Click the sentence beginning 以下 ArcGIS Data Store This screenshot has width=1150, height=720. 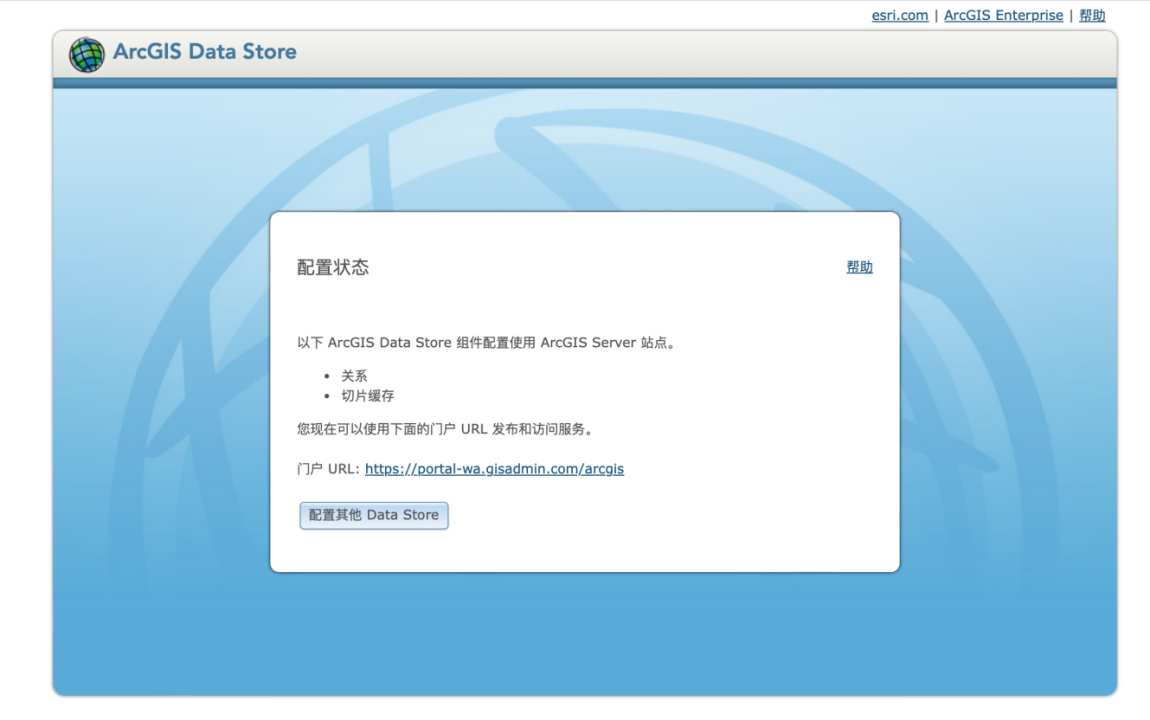tap(486, 342)
